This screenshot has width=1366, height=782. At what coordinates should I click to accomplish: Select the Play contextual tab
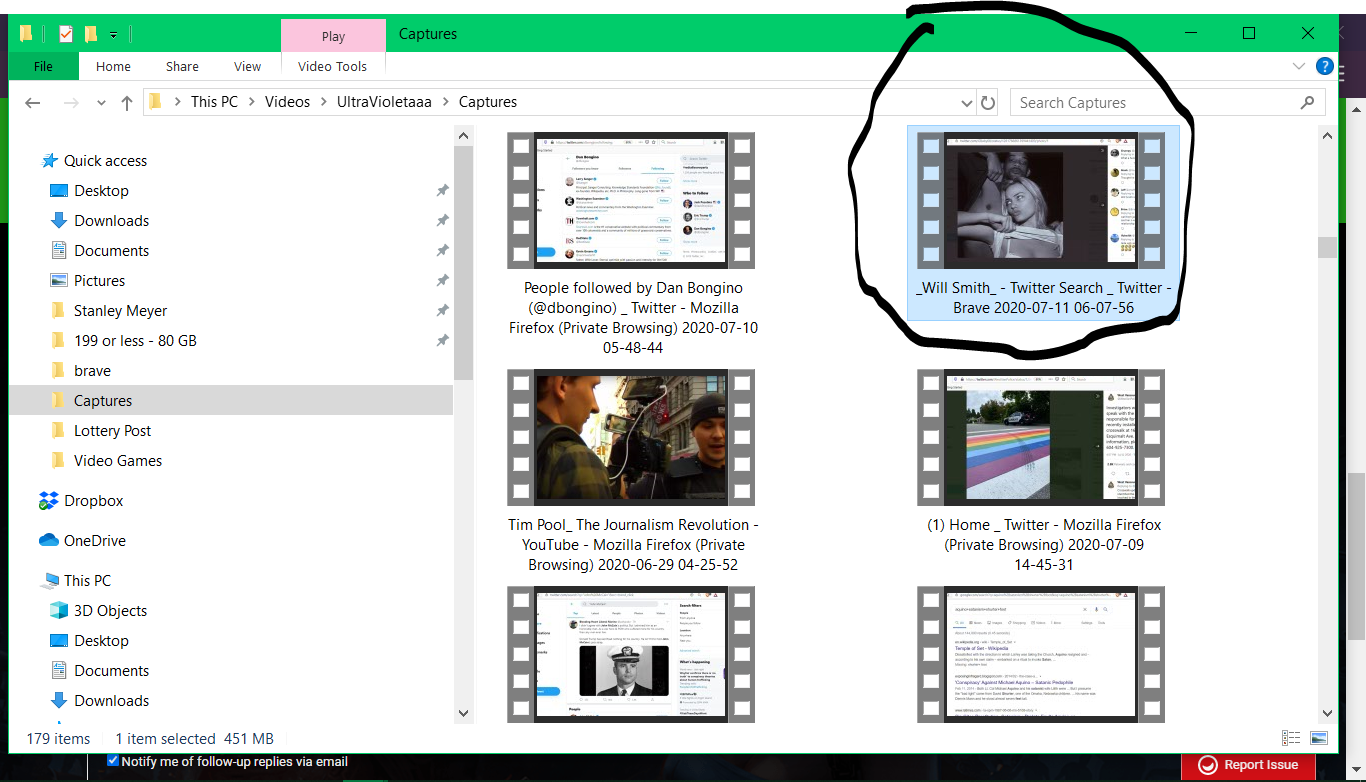333,36
